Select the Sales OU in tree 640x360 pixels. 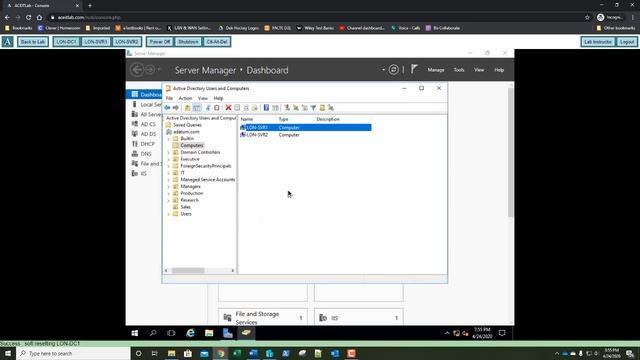(x=185, y=207)
